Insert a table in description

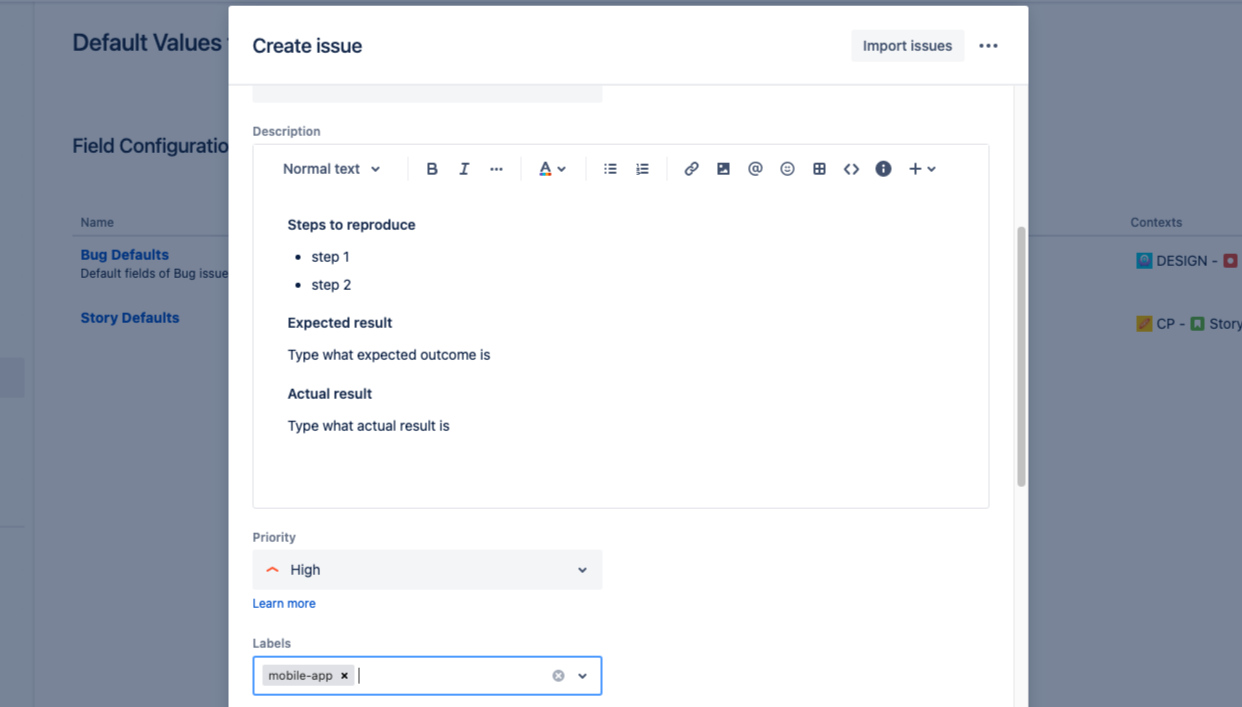tap(819, 169)
